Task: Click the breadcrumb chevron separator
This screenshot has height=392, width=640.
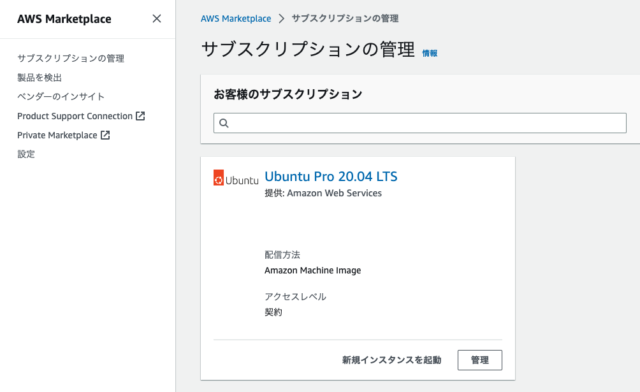Action: [281, 19]
